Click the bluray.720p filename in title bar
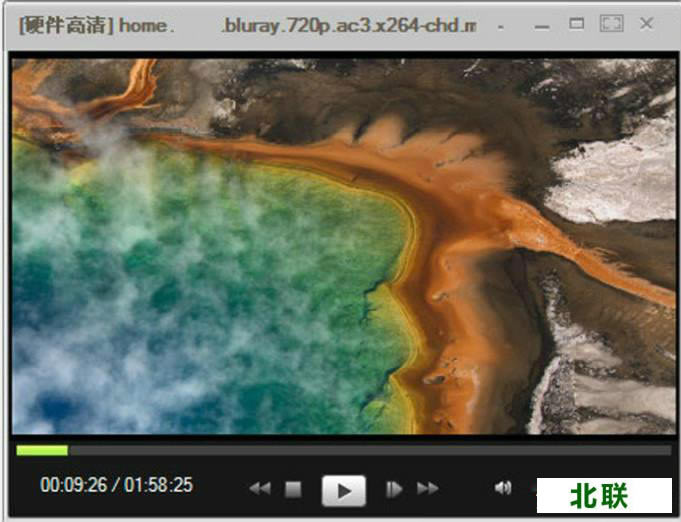This screenshot has width=681, height=522. (348, 25)
